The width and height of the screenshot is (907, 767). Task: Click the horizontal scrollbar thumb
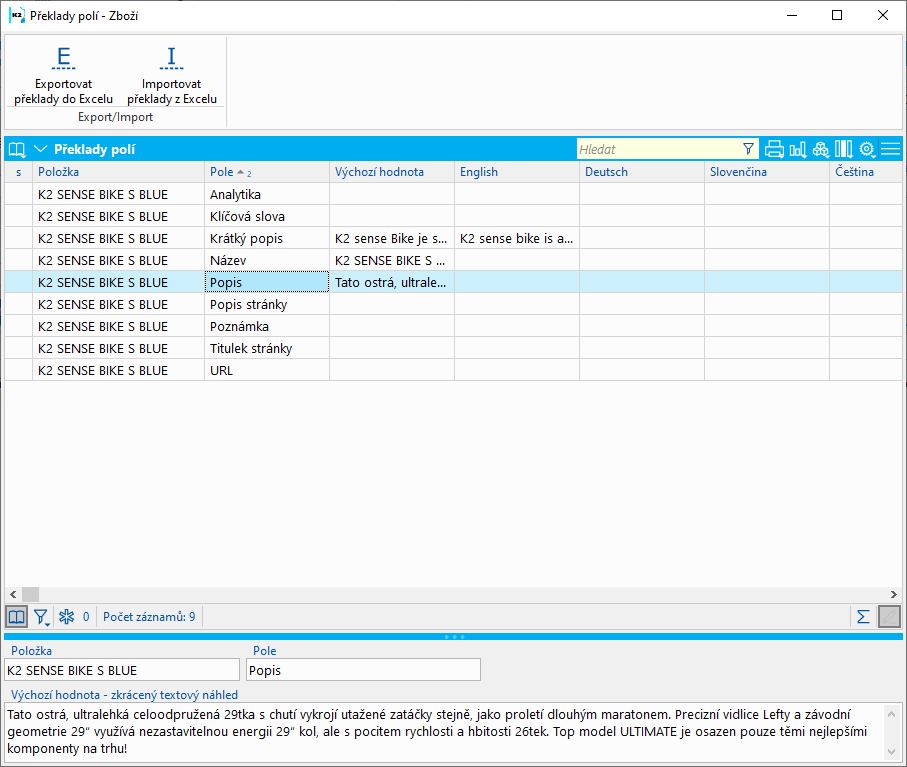30,594
